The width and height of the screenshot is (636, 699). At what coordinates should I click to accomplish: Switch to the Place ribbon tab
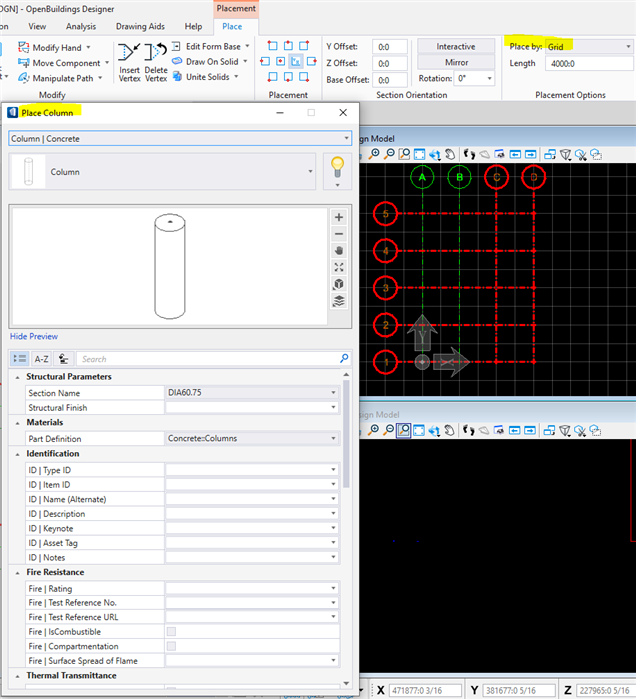click(x=232, y=26)
